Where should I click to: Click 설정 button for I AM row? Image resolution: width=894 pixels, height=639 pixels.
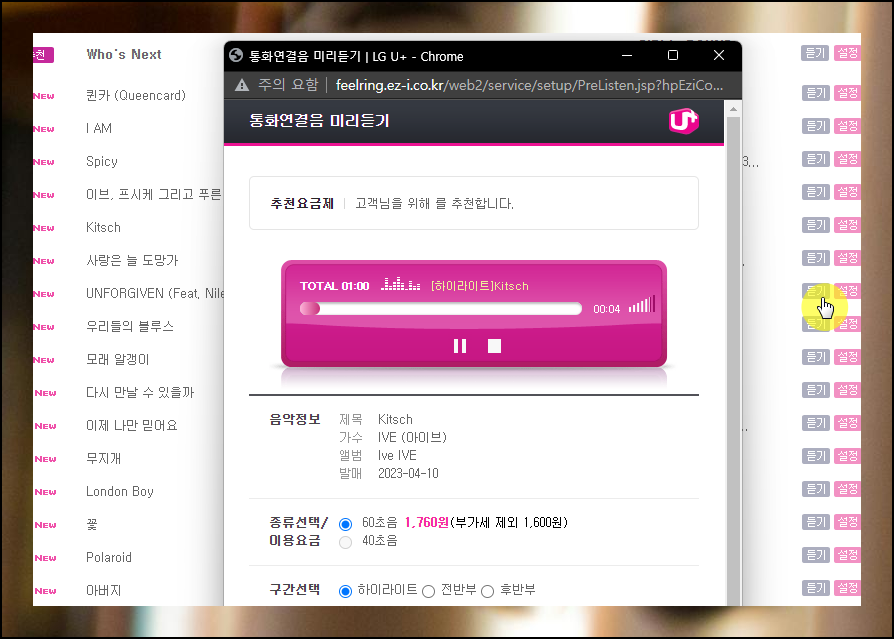click(847, 125)
